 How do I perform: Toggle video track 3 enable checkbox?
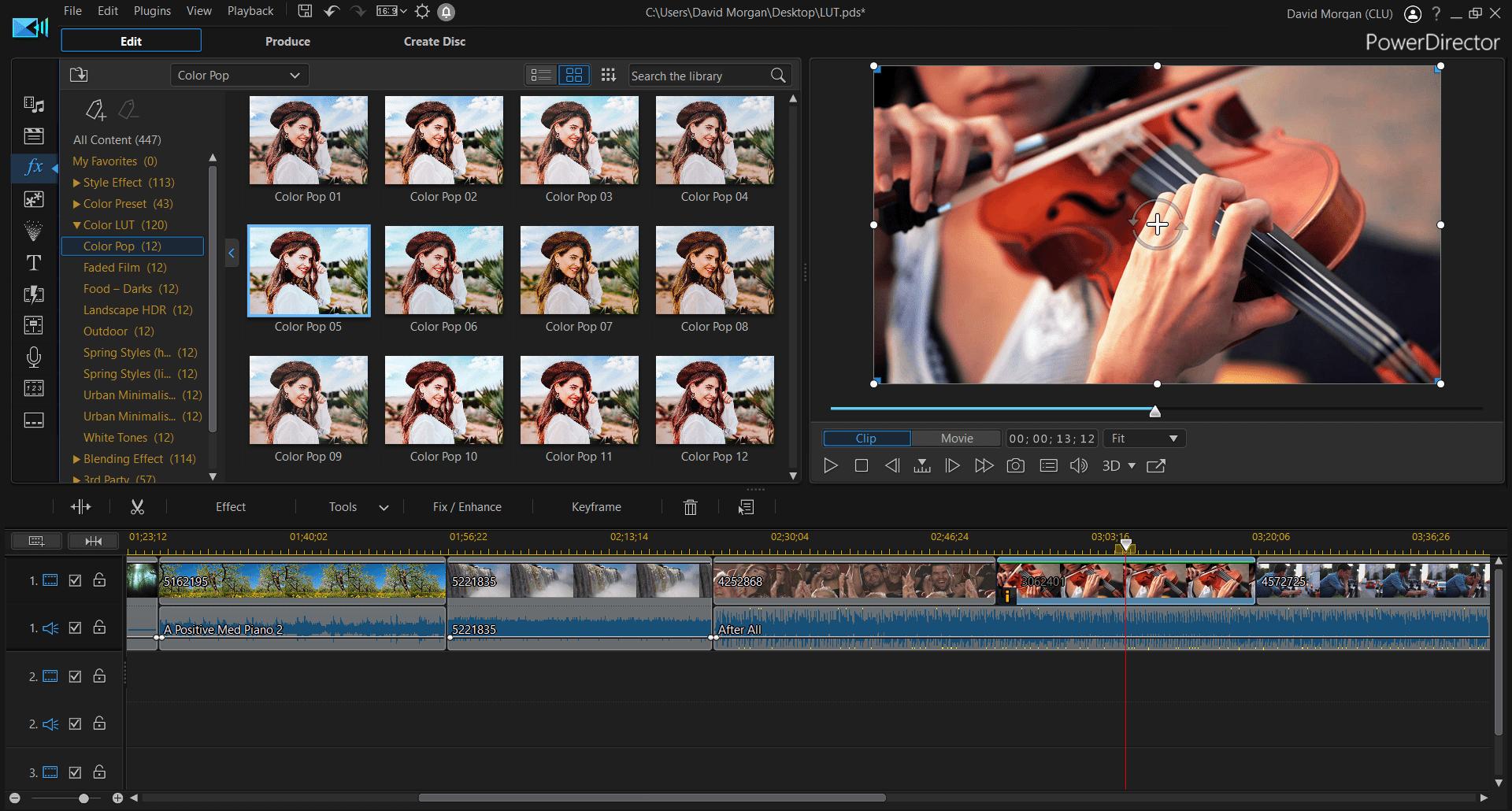(75, 772)
